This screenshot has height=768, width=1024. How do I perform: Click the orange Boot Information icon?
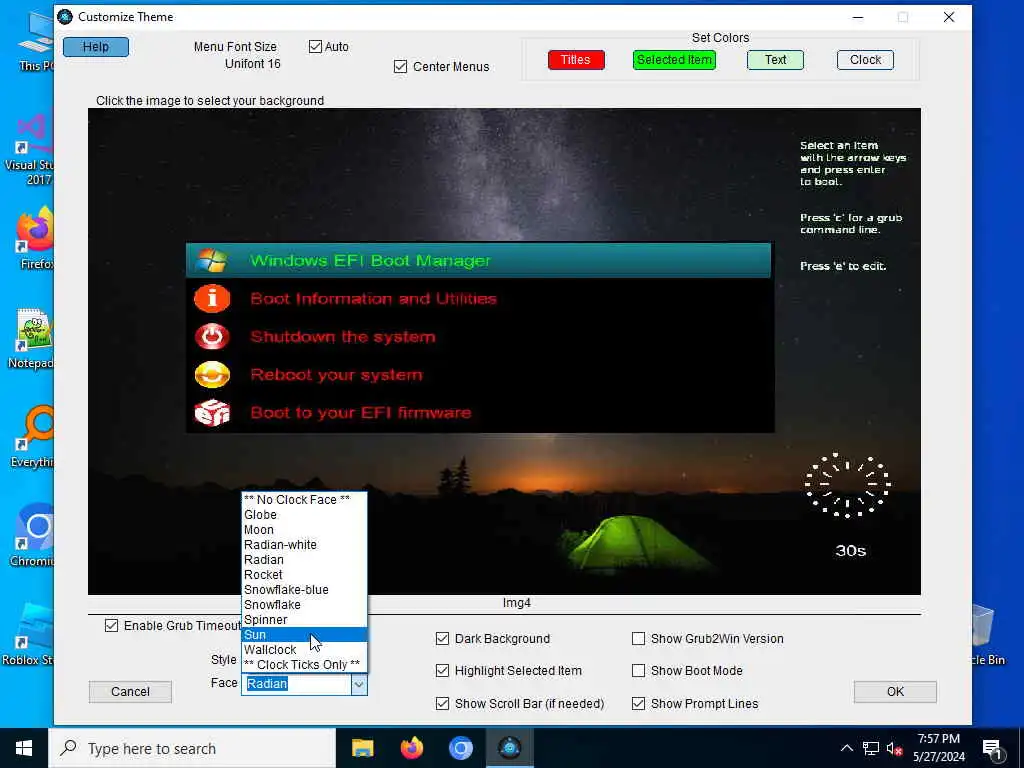click(212, 298)
